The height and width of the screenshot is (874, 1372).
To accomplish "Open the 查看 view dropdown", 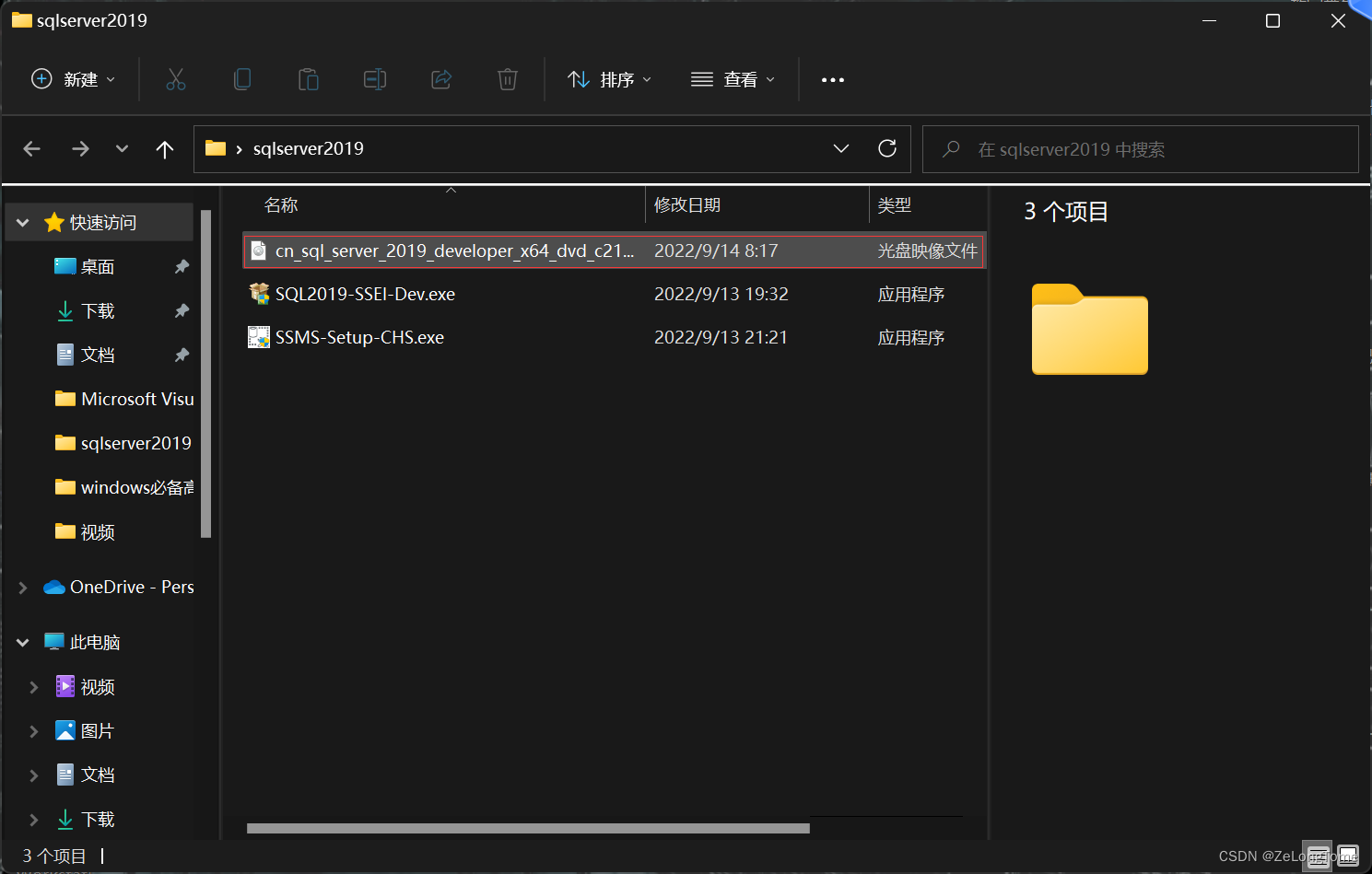I will pyautogui.click(x=733, y=79).
